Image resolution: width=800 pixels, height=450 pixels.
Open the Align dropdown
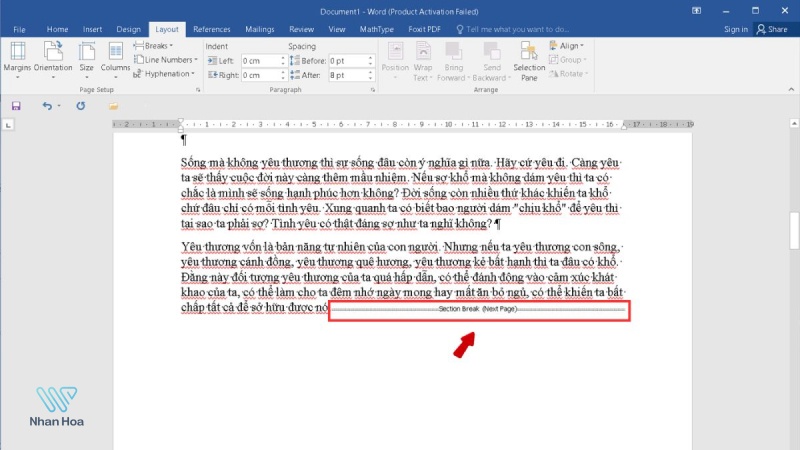pyautogui.click(x=567, y=46)
